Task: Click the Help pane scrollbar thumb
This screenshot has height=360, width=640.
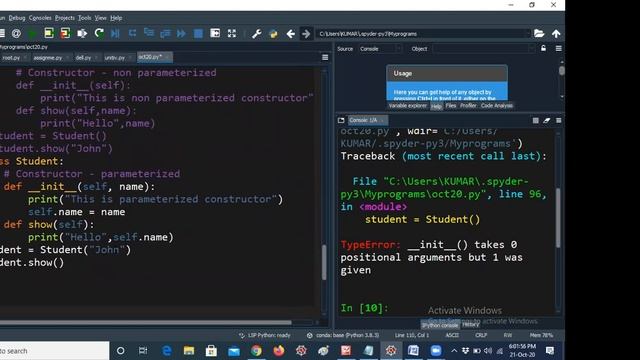Action: pyautogui.click(x=562, y=71)
